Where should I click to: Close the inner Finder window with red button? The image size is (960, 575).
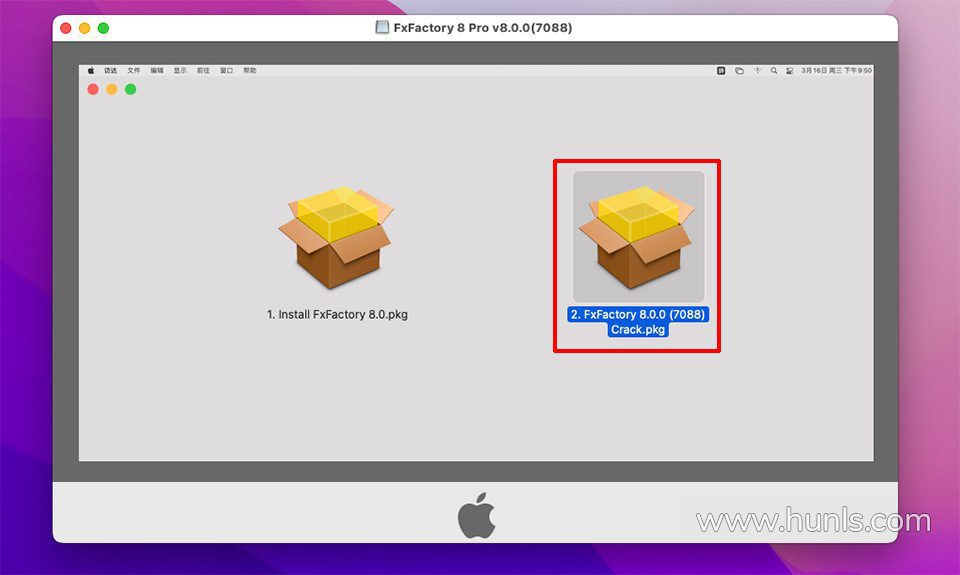tap(93, 89)
